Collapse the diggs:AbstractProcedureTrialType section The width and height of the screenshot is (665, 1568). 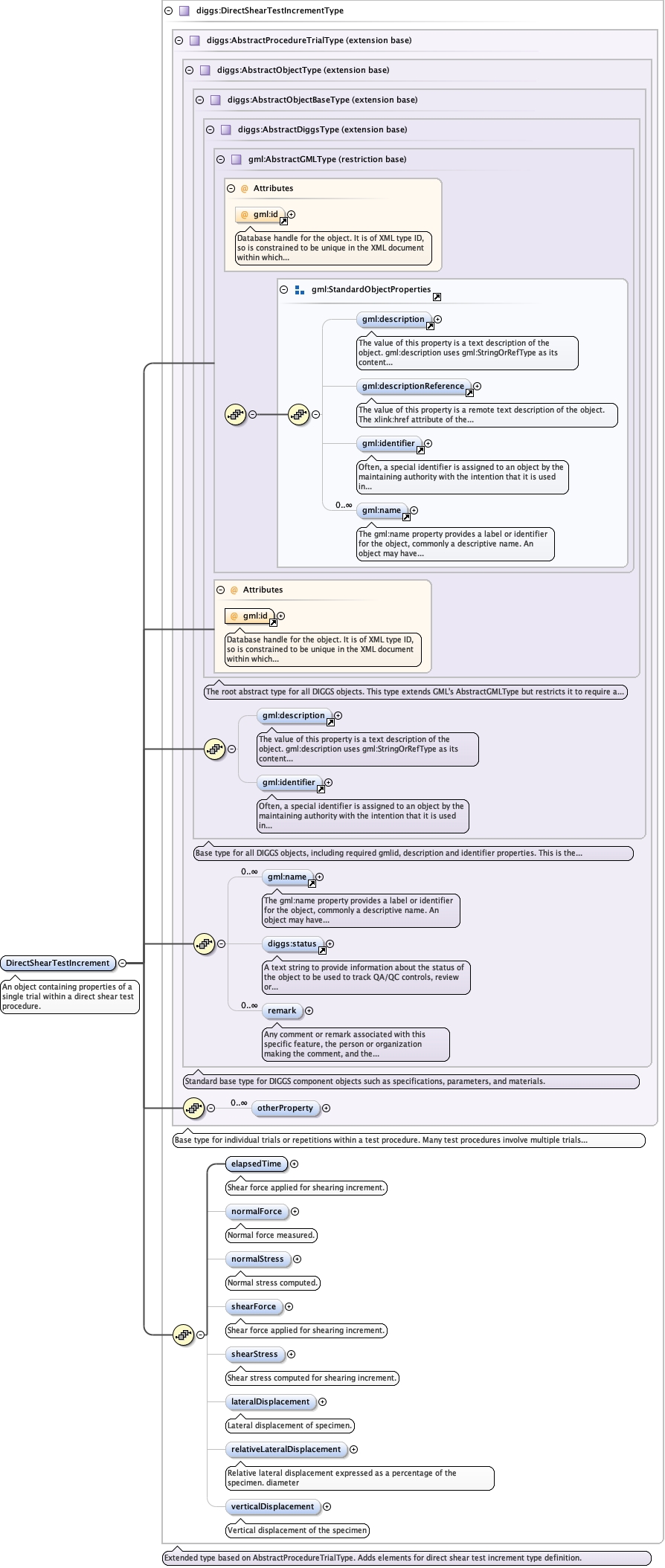(x=179, y=41)
